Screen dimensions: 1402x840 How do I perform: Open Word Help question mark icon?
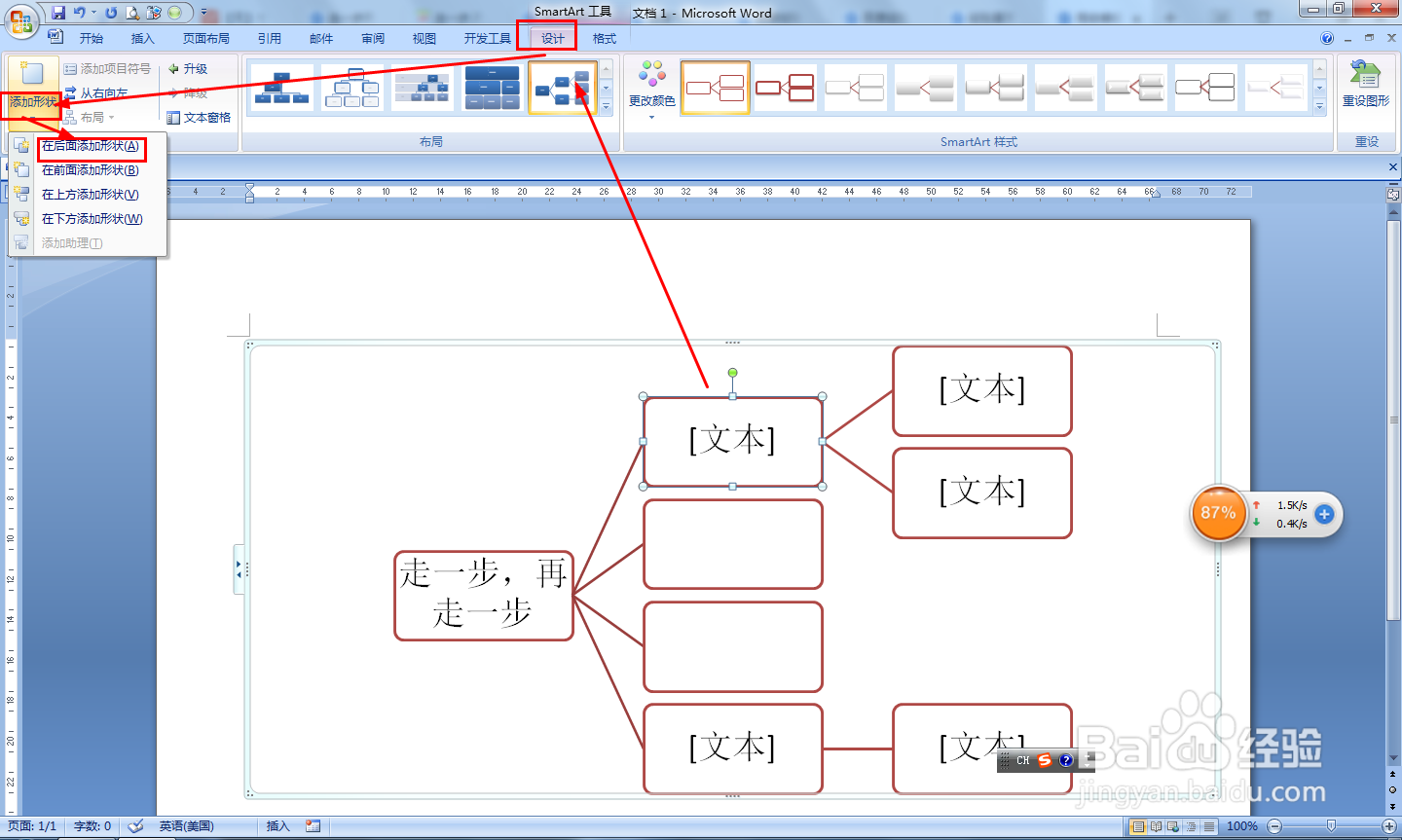pos(1327,39)
